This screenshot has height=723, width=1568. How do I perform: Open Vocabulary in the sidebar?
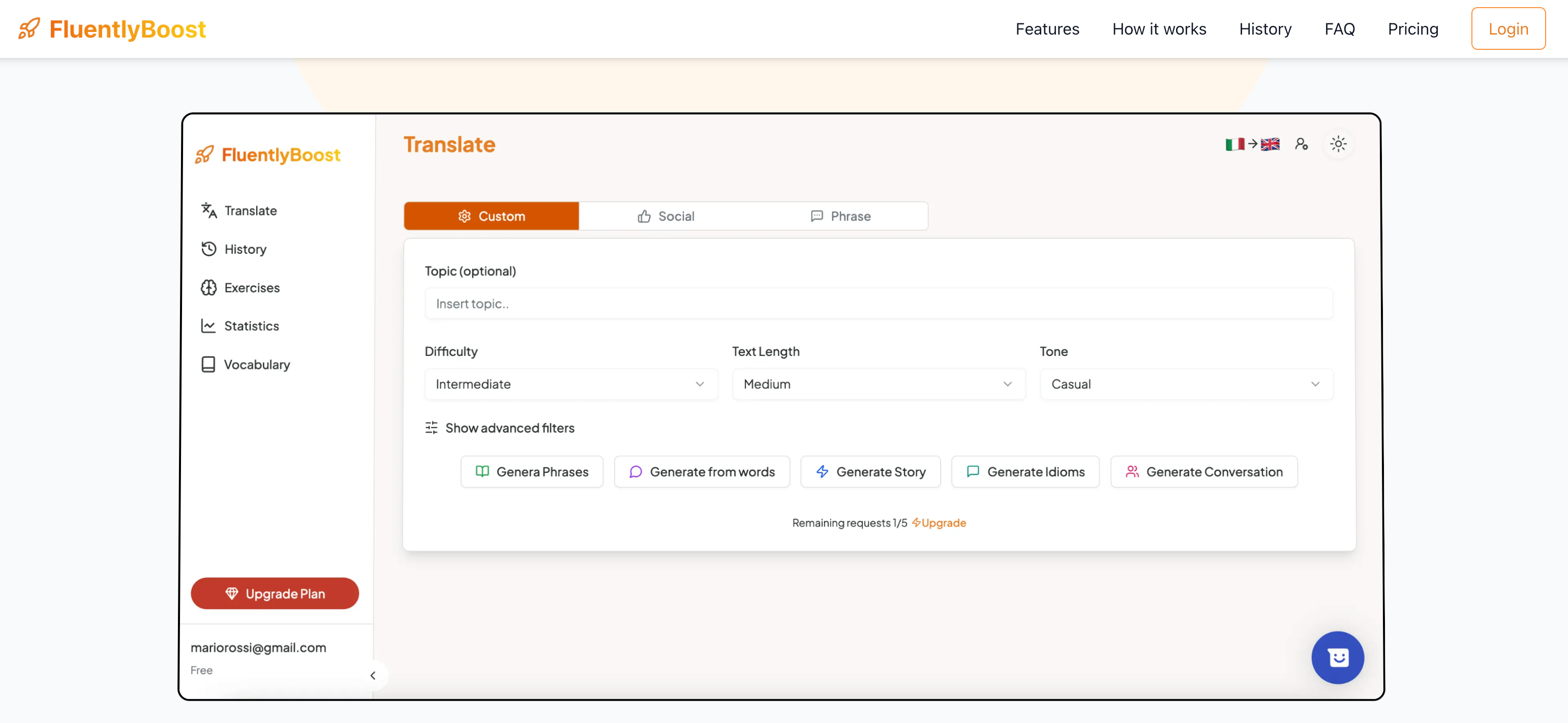pos(256,365)
